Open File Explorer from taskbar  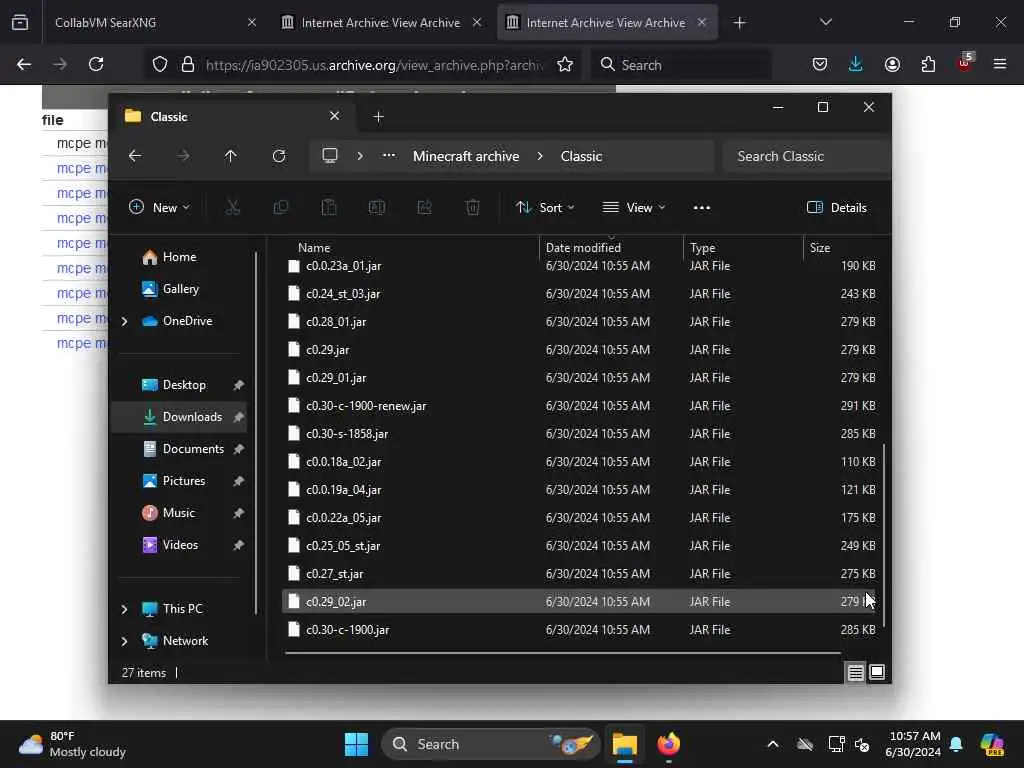(x=624, y=744)
